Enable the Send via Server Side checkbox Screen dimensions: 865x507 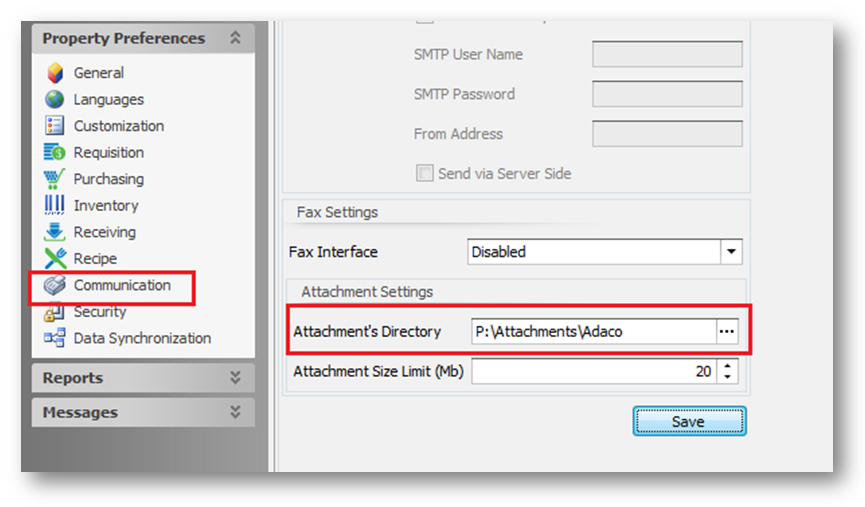[425, 174]
